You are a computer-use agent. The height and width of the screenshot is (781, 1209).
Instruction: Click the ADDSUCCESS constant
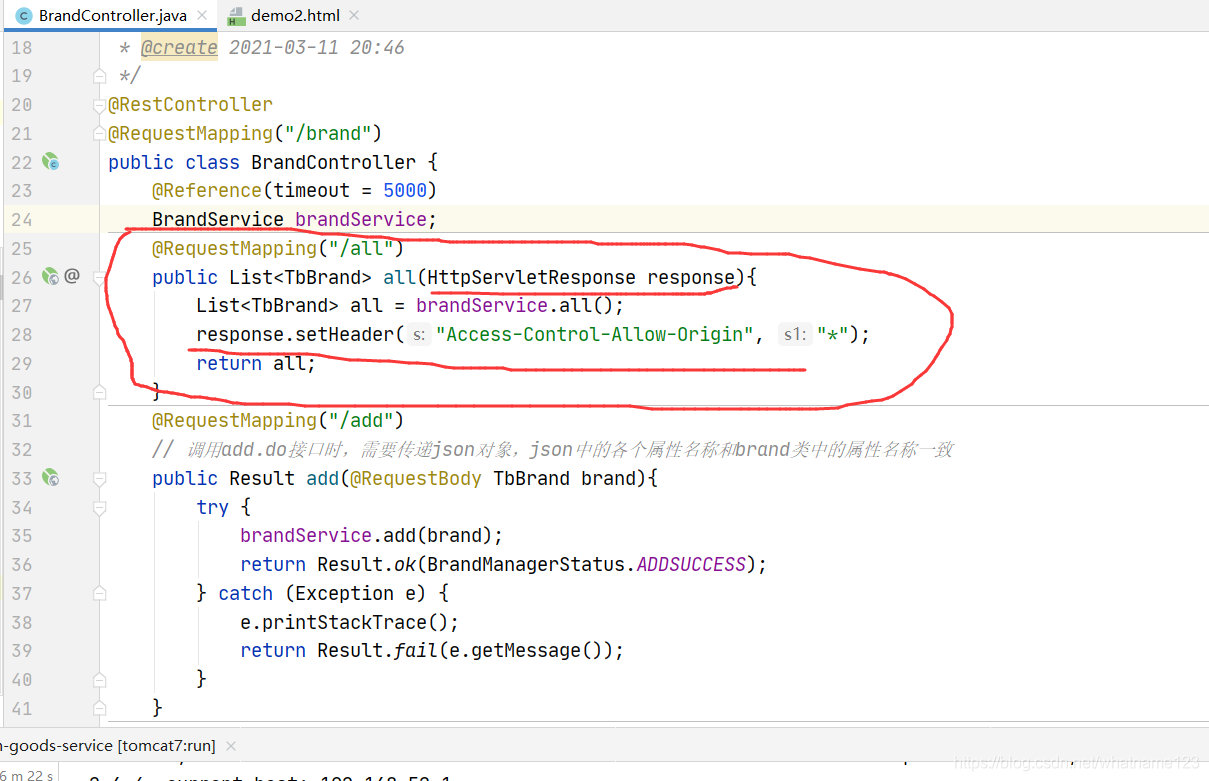[691, 564]
